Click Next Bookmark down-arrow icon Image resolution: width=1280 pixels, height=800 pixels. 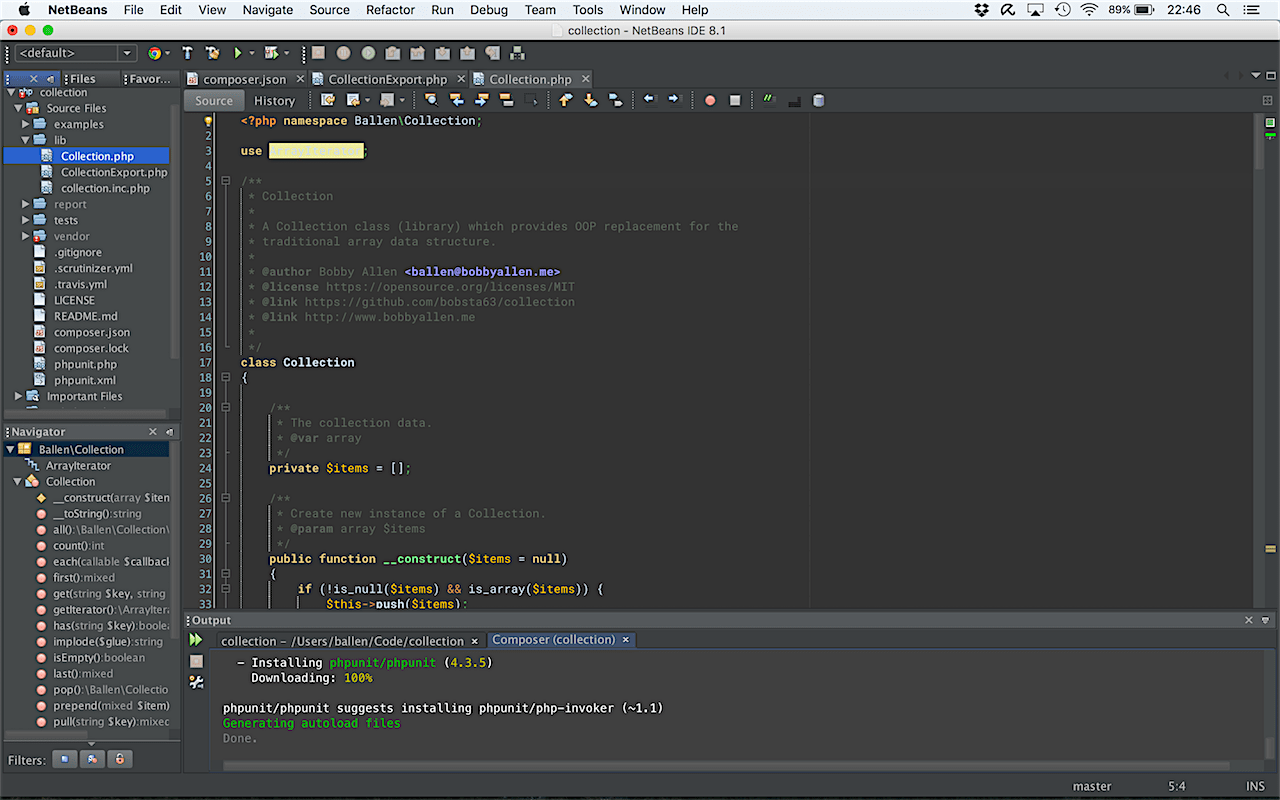point(590,100)
